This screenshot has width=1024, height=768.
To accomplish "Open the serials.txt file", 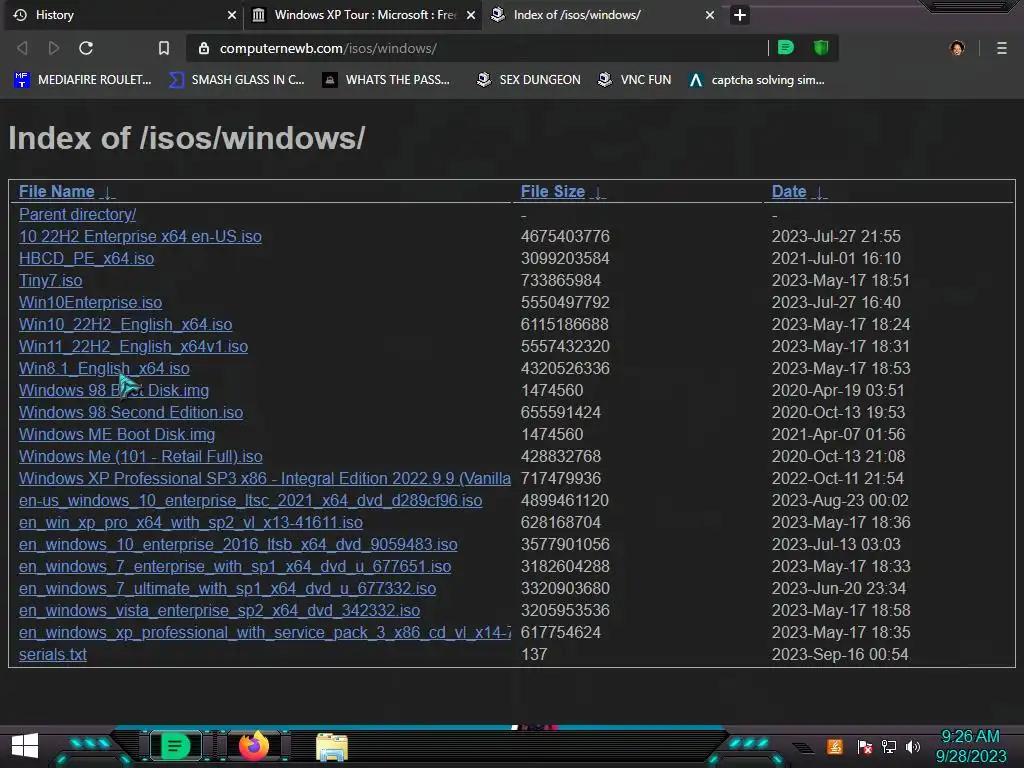I will 53,654.
